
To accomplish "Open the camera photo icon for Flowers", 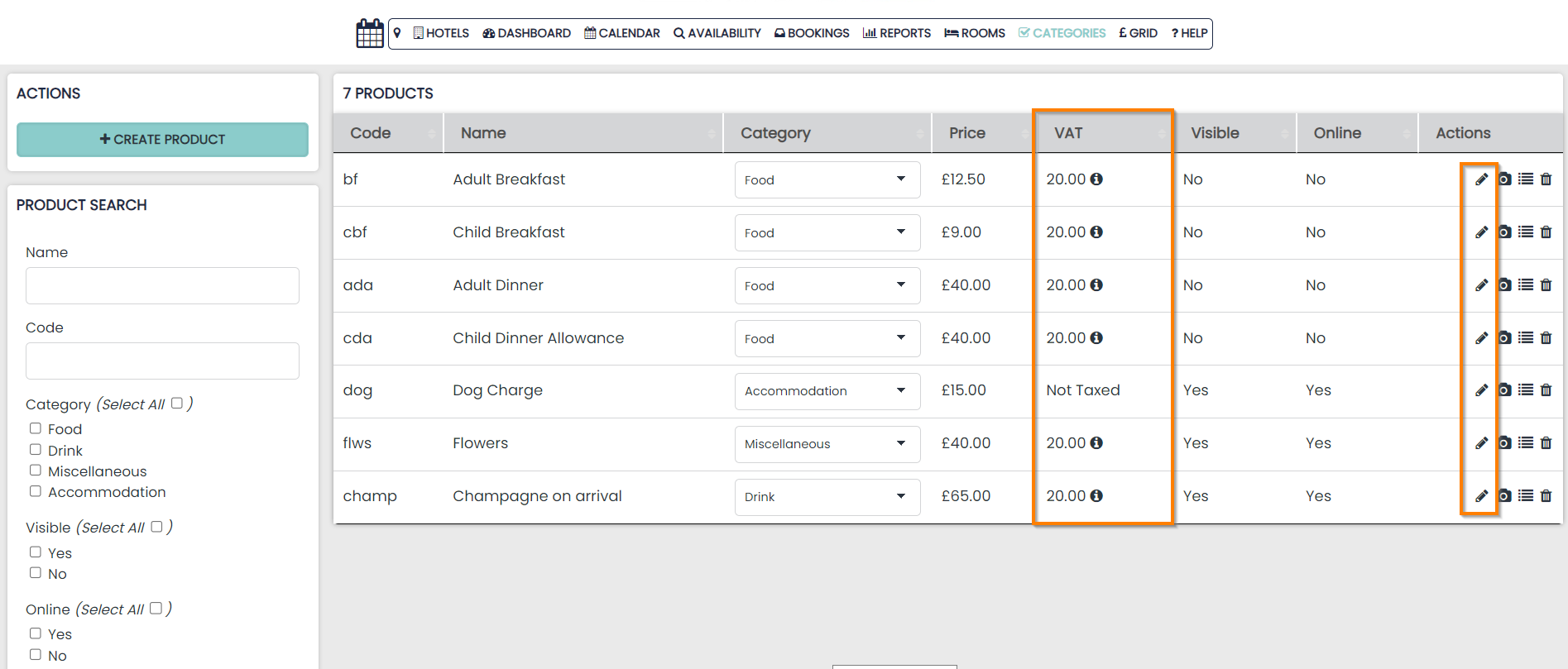I will tap(1504, 443).
